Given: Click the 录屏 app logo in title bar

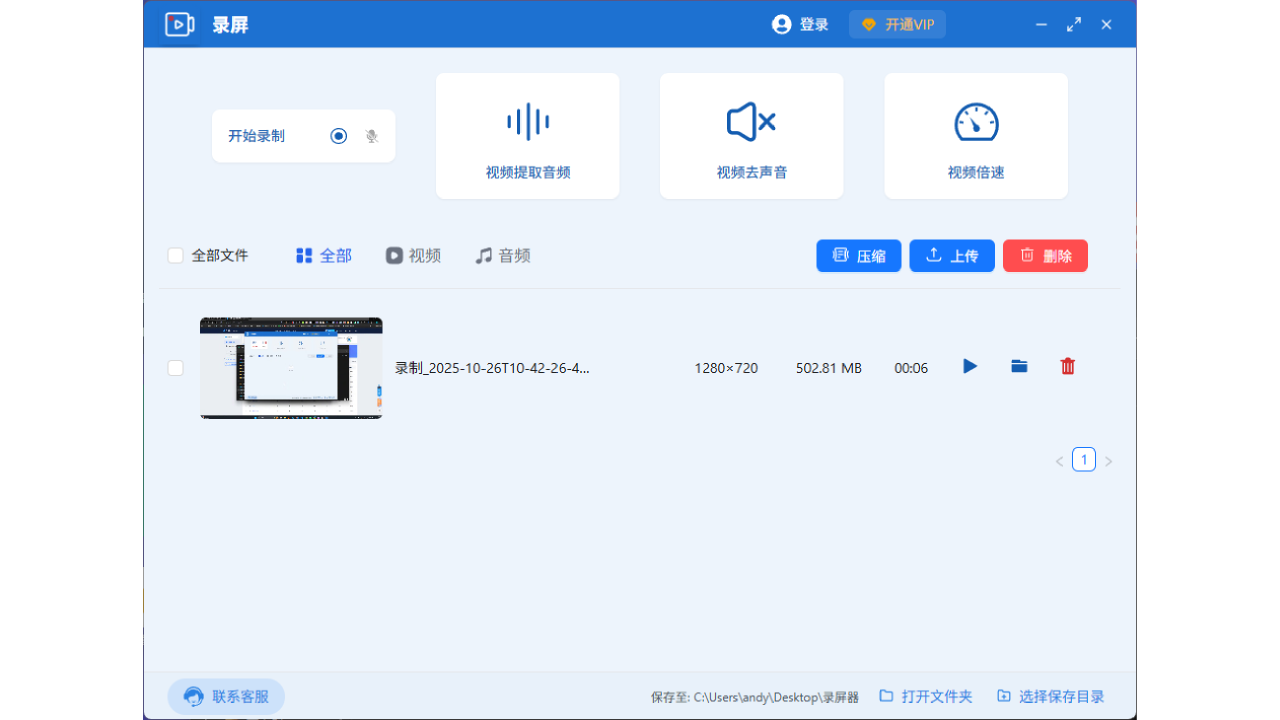Looking at the screenshot, I should pos(179,24).
